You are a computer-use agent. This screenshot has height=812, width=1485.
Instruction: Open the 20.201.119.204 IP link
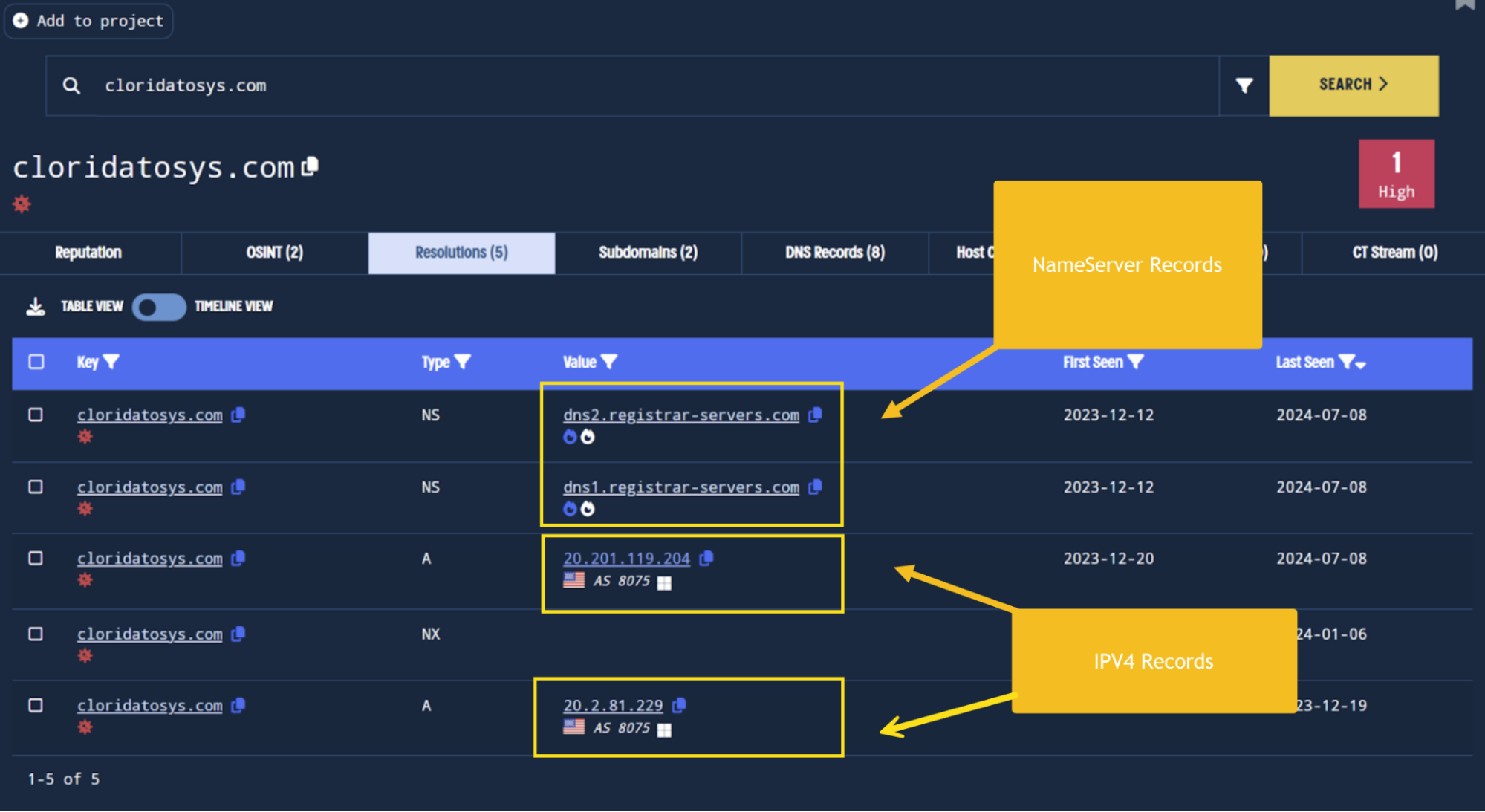(x=626, y=559)
